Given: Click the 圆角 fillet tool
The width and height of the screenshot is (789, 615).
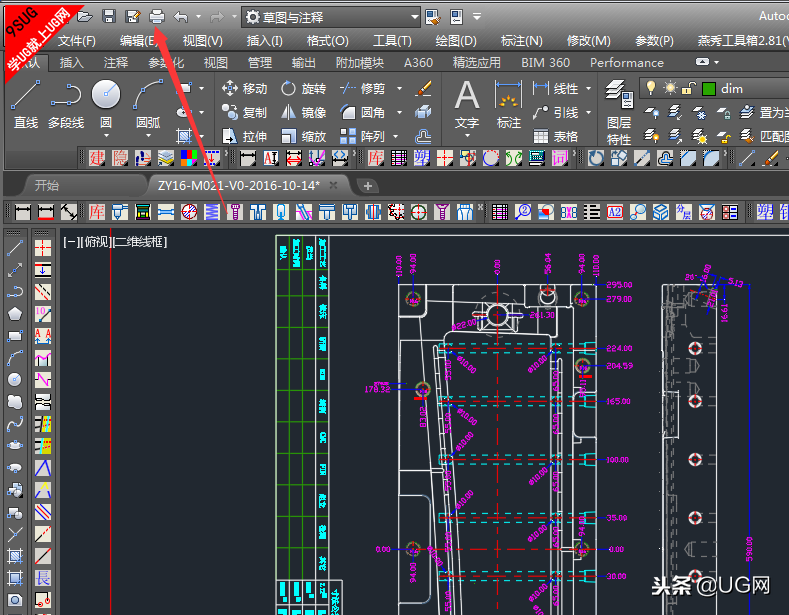Looking at the screenshot, I should (362, 112).
